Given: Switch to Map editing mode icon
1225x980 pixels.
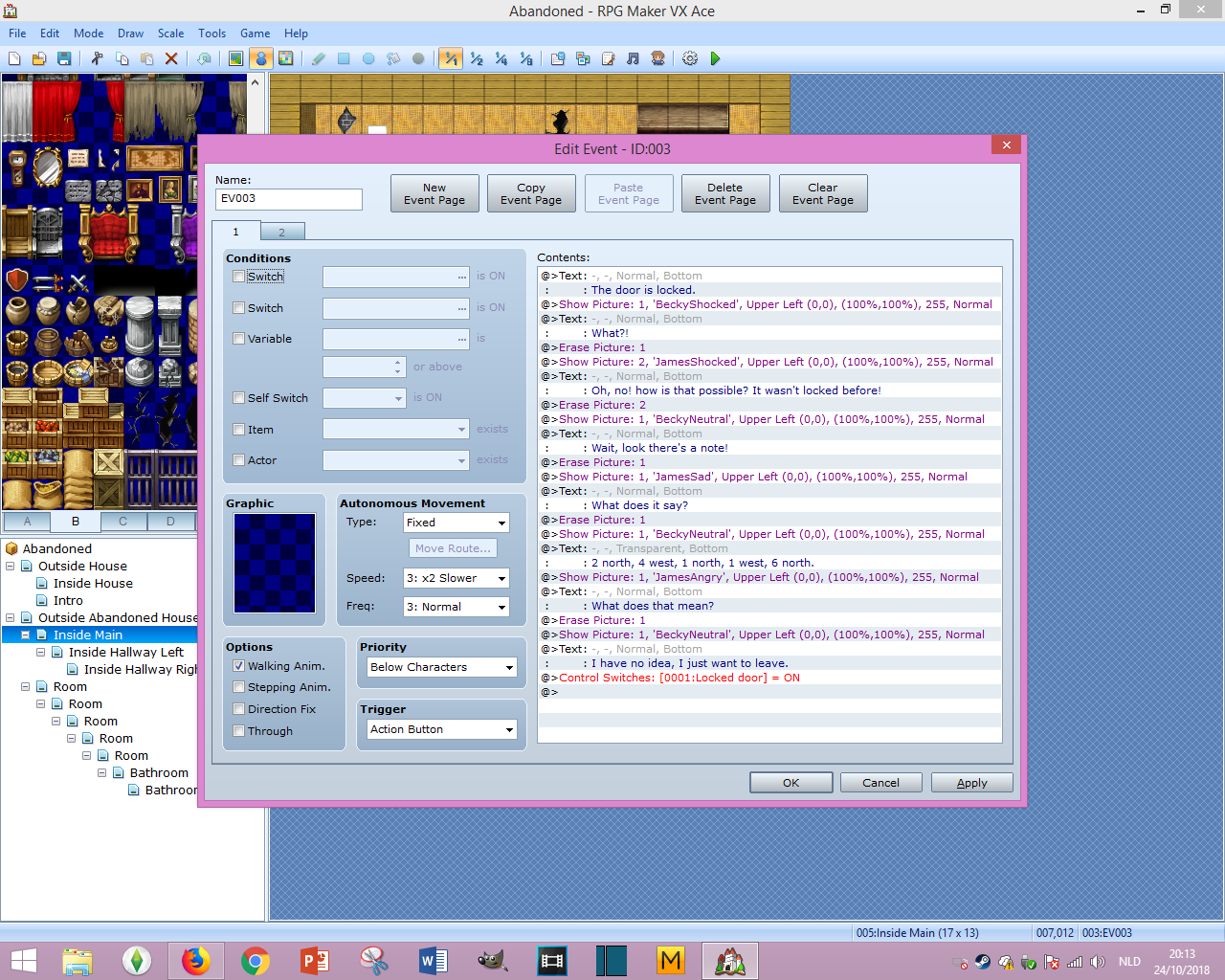Looking at the screenshot, I should [x=235, y=59].
